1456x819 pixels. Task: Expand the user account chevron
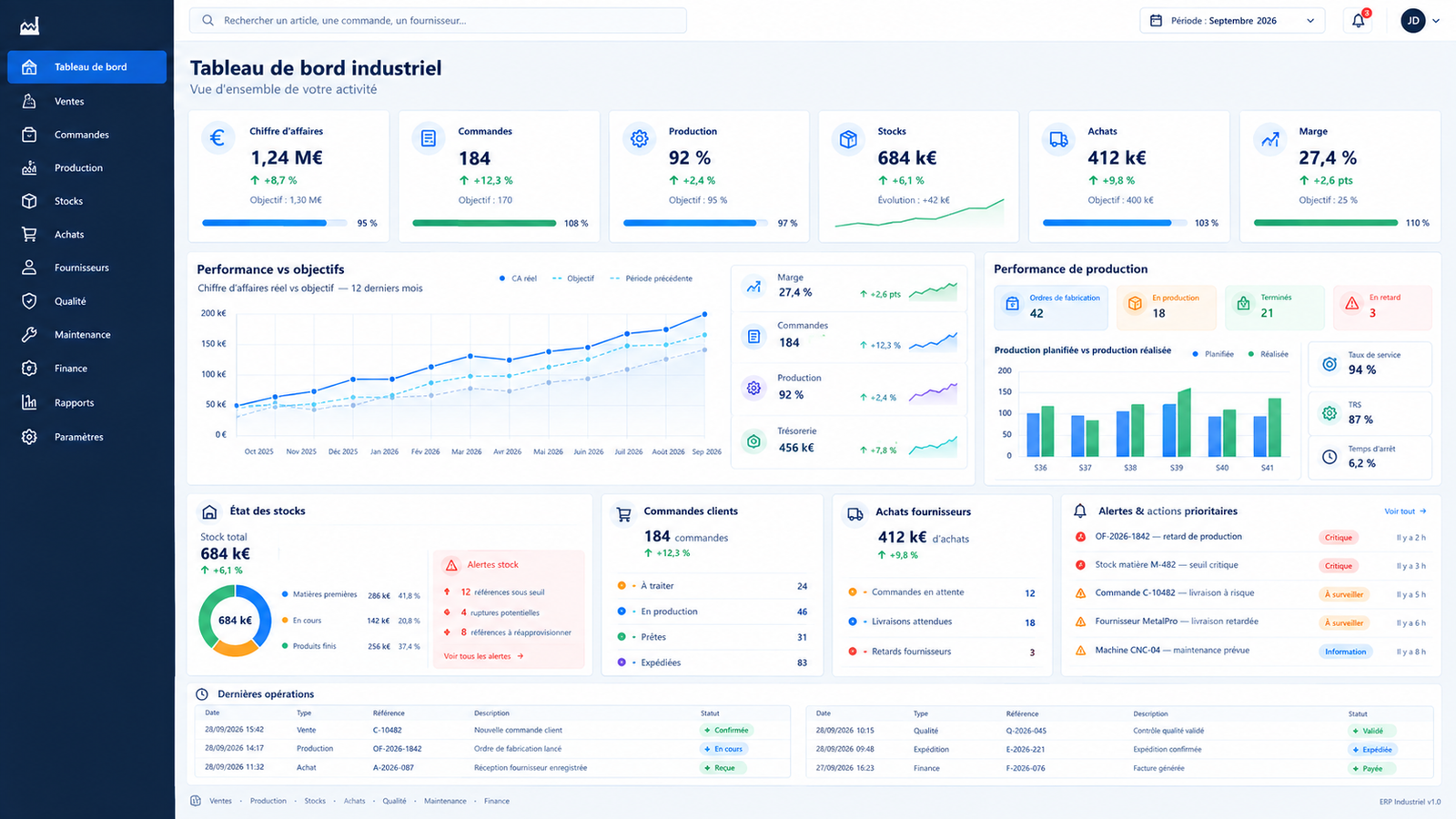(x=1437, y=21)
